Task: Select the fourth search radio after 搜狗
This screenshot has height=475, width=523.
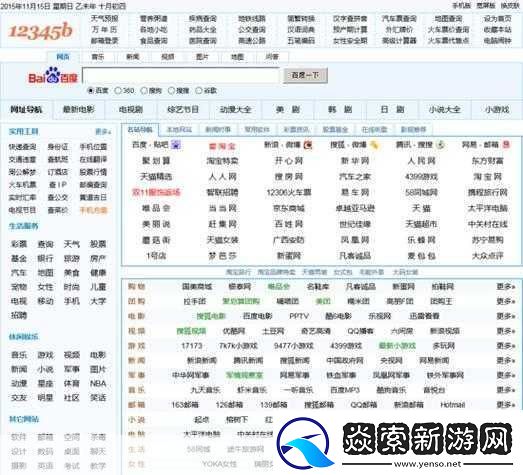Action: pos(171,90)
